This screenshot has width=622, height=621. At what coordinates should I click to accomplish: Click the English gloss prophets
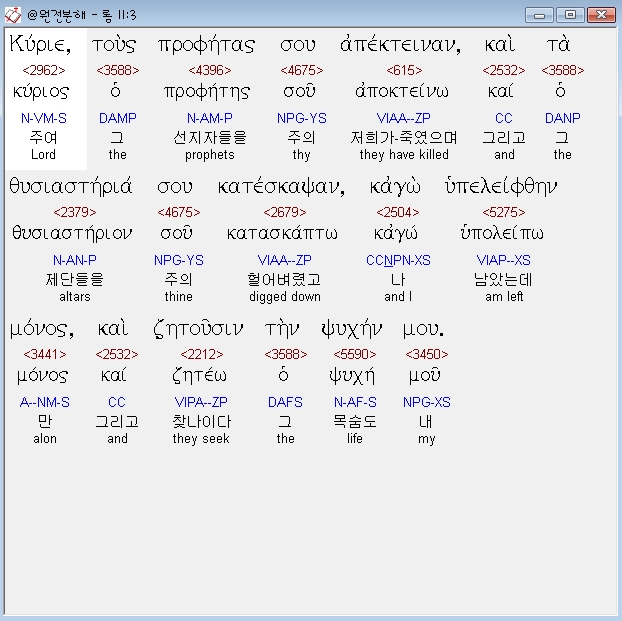210,155
